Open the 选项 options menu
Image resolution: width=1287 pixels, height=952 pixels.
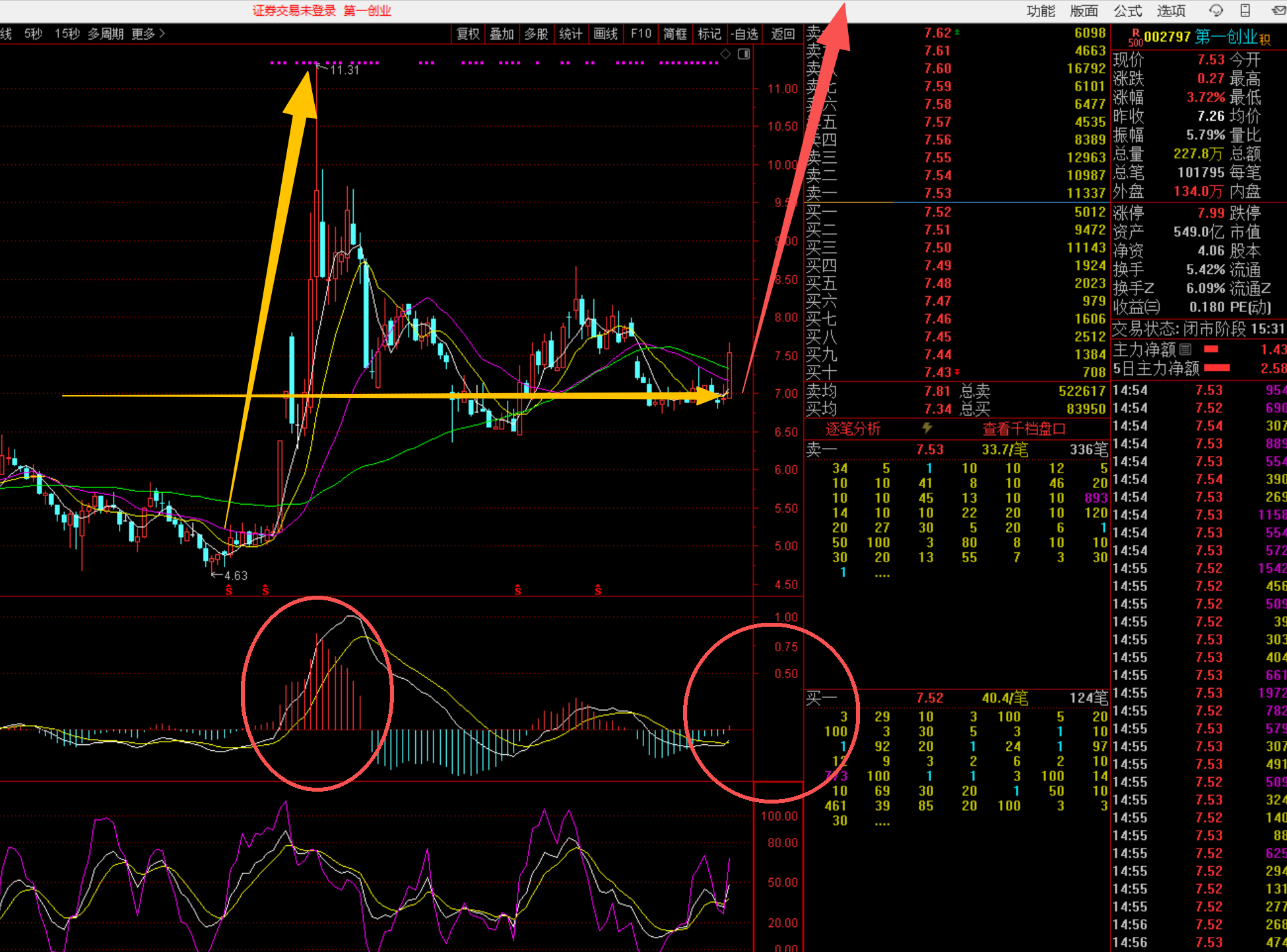(1171, 11)
